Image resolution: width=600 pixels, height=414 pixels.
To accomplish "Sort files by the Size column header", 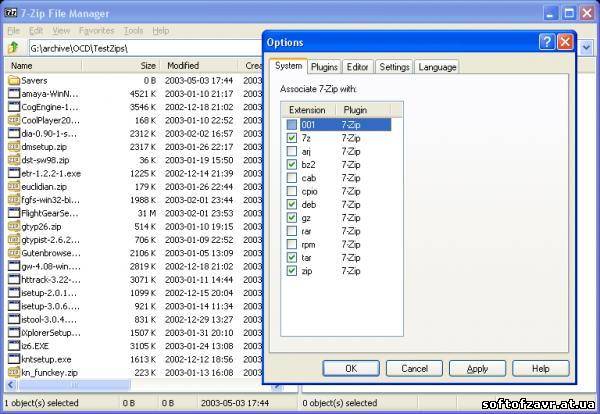I will pos(121,66).
